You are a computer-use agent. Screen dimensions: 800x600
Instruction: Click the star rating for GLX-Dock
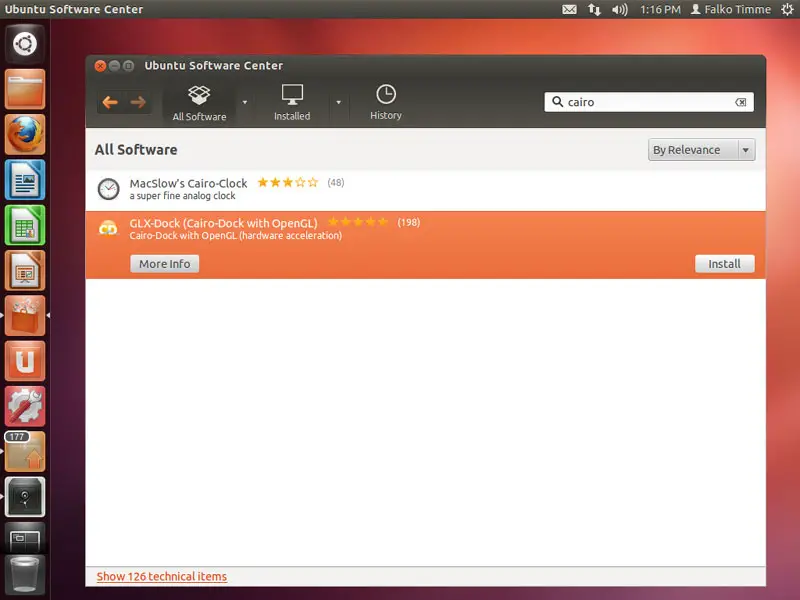point(358,222)
